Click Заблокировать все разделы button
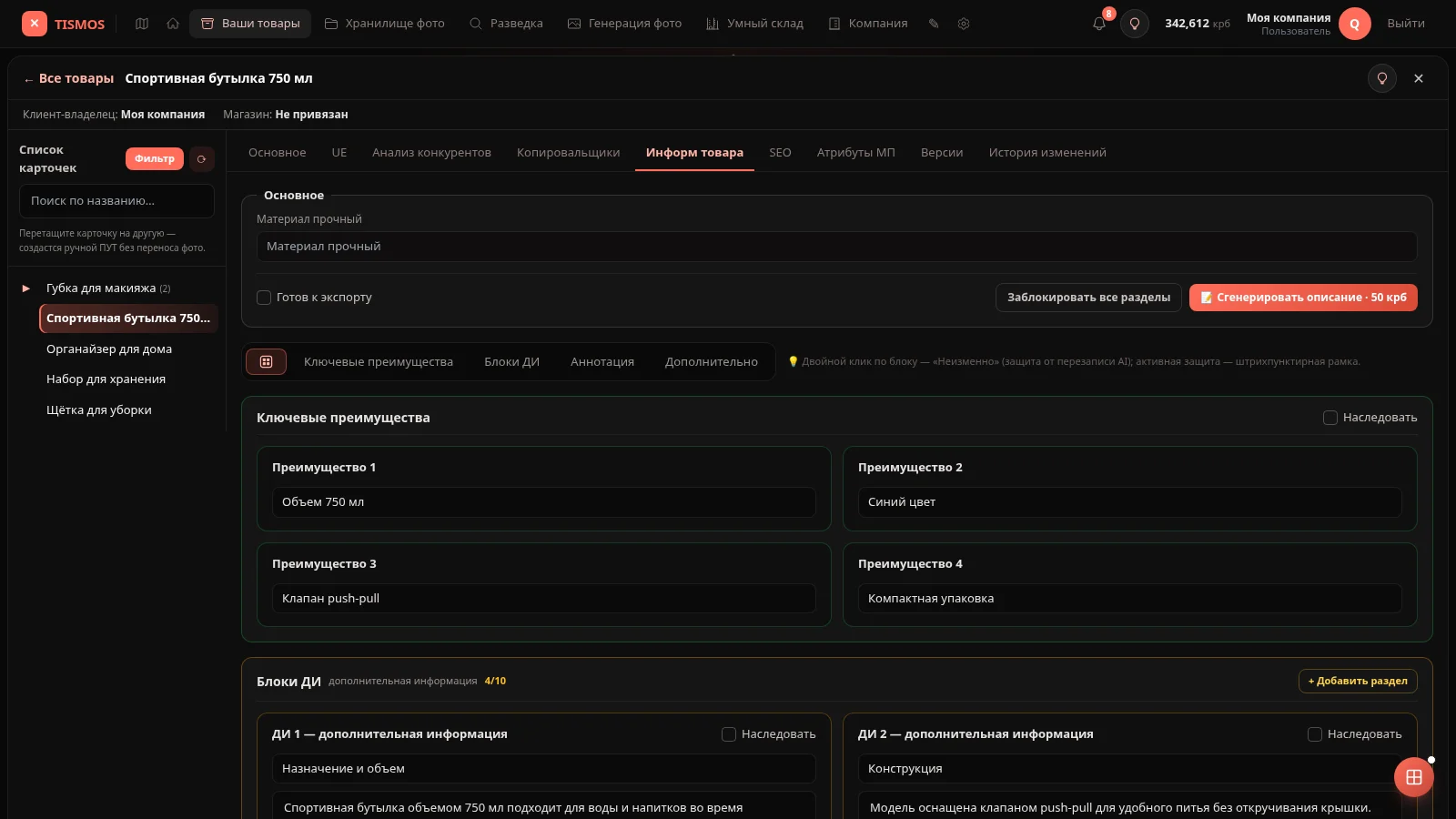 (1088, 298)
